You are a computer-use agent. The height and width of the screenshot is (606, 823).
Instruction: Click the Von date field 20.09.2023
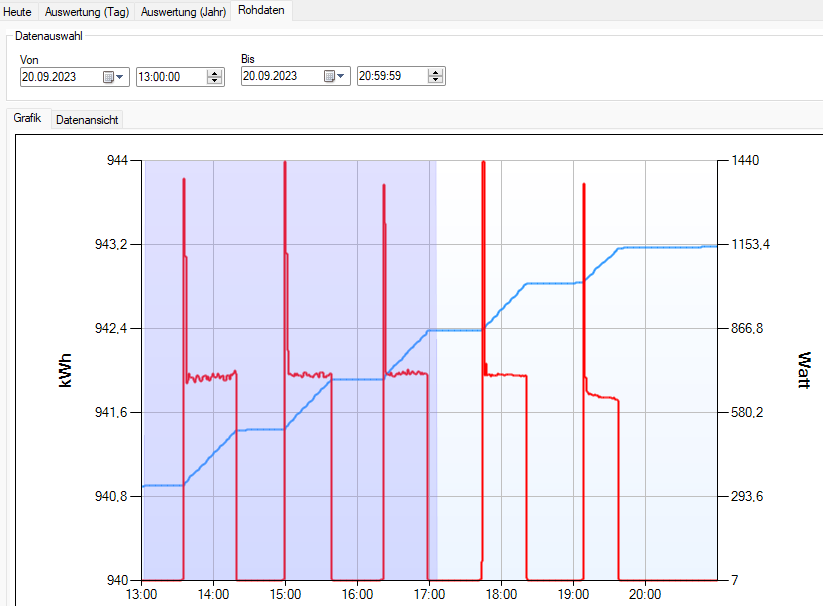(58, 77)
